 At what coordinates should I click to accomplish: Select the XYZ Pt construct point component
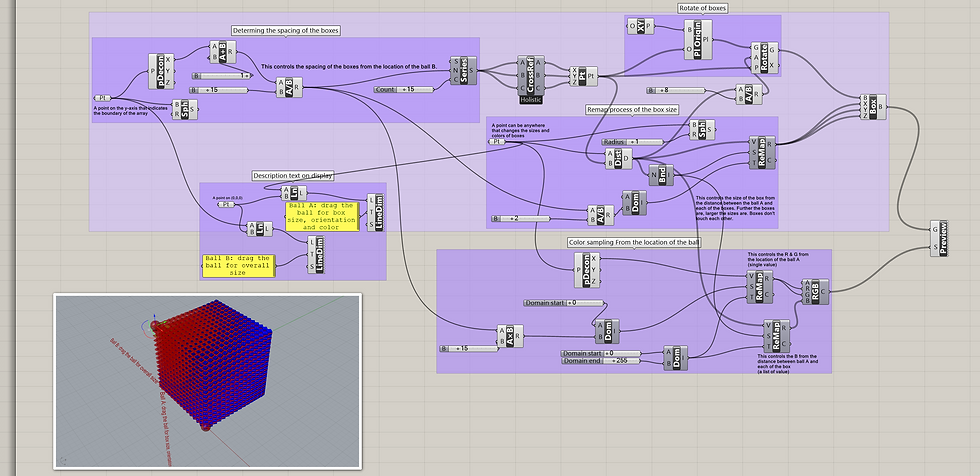[583, 76]
